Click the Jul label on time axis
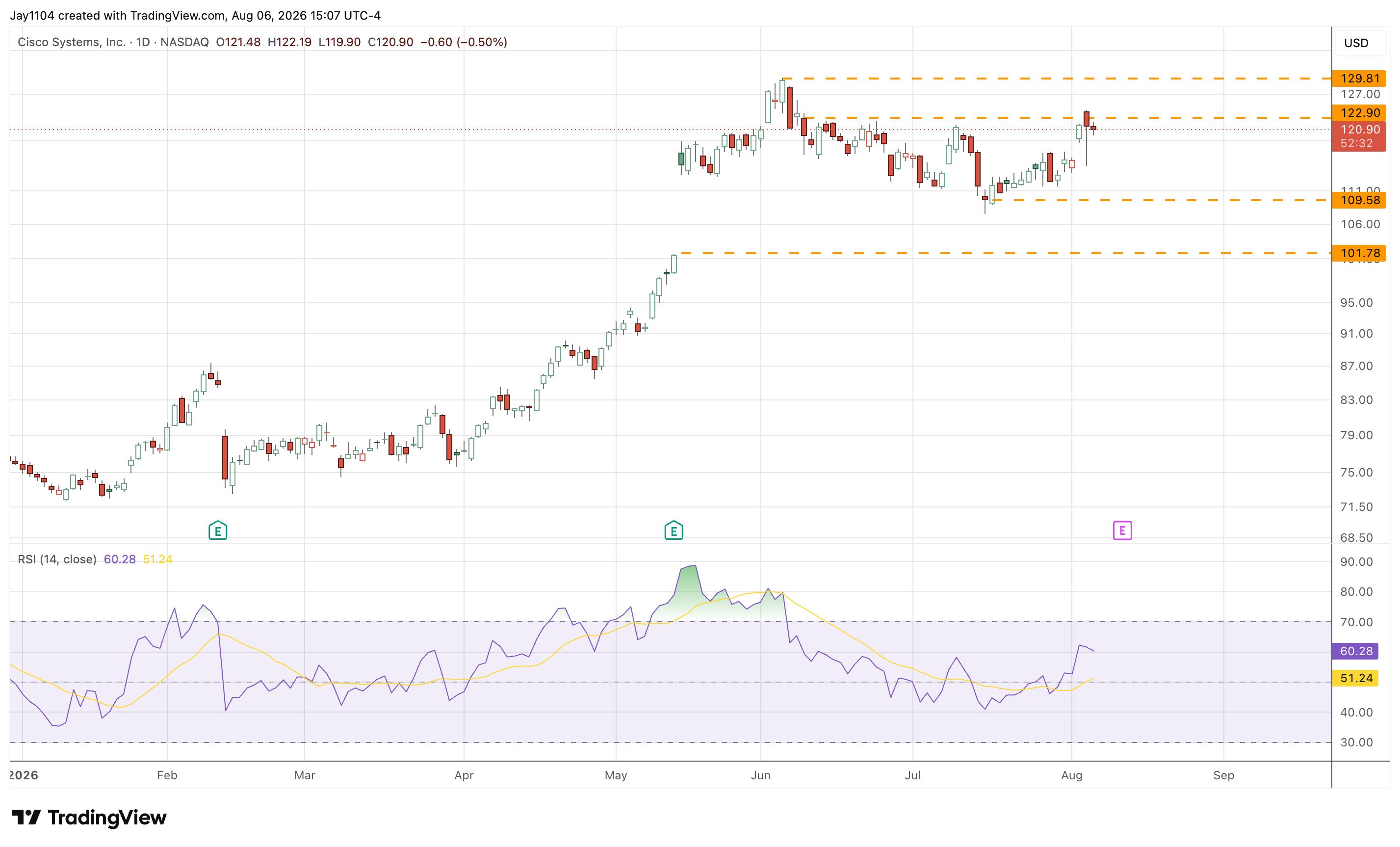 (912, 775)
